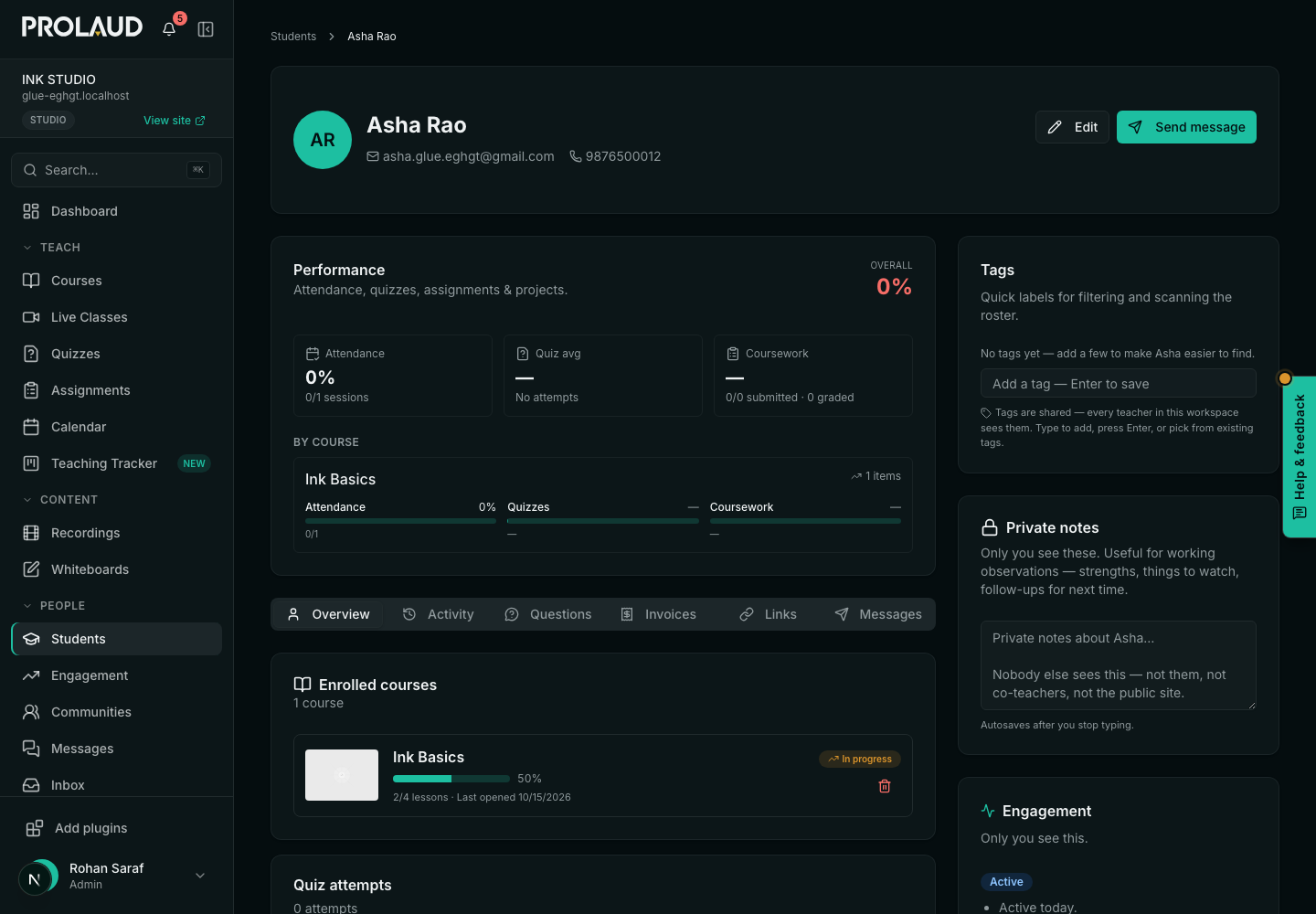The image size is (1316, 914).
Task: Select the Overview tab
Action: point(328,614)
